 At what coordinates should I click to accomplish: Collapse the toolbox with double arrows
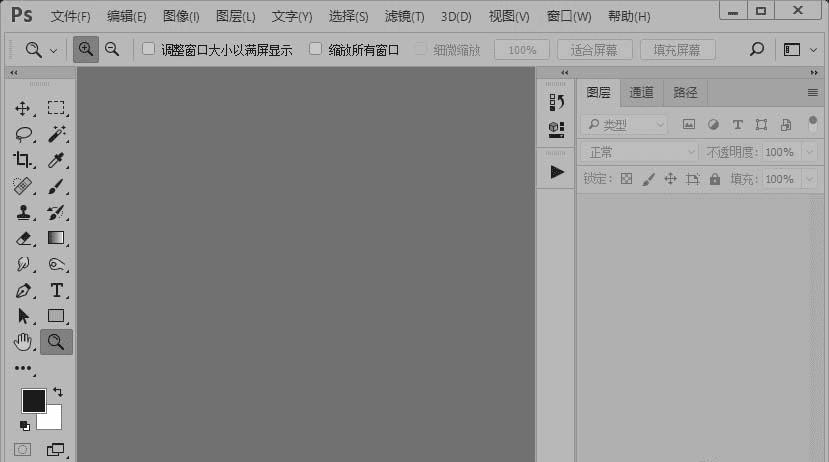tap(14, 72)
